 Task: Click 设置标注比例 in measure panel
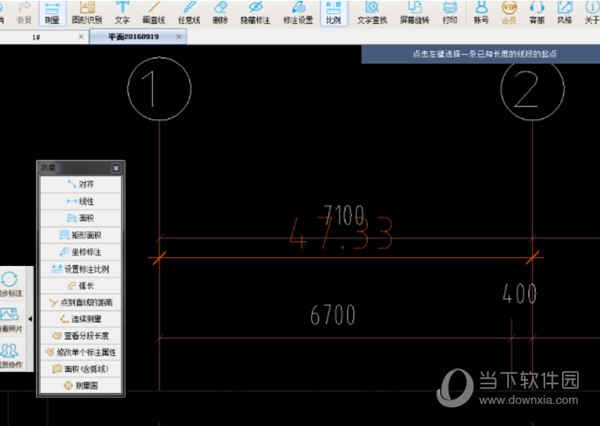tap(81, 269)
